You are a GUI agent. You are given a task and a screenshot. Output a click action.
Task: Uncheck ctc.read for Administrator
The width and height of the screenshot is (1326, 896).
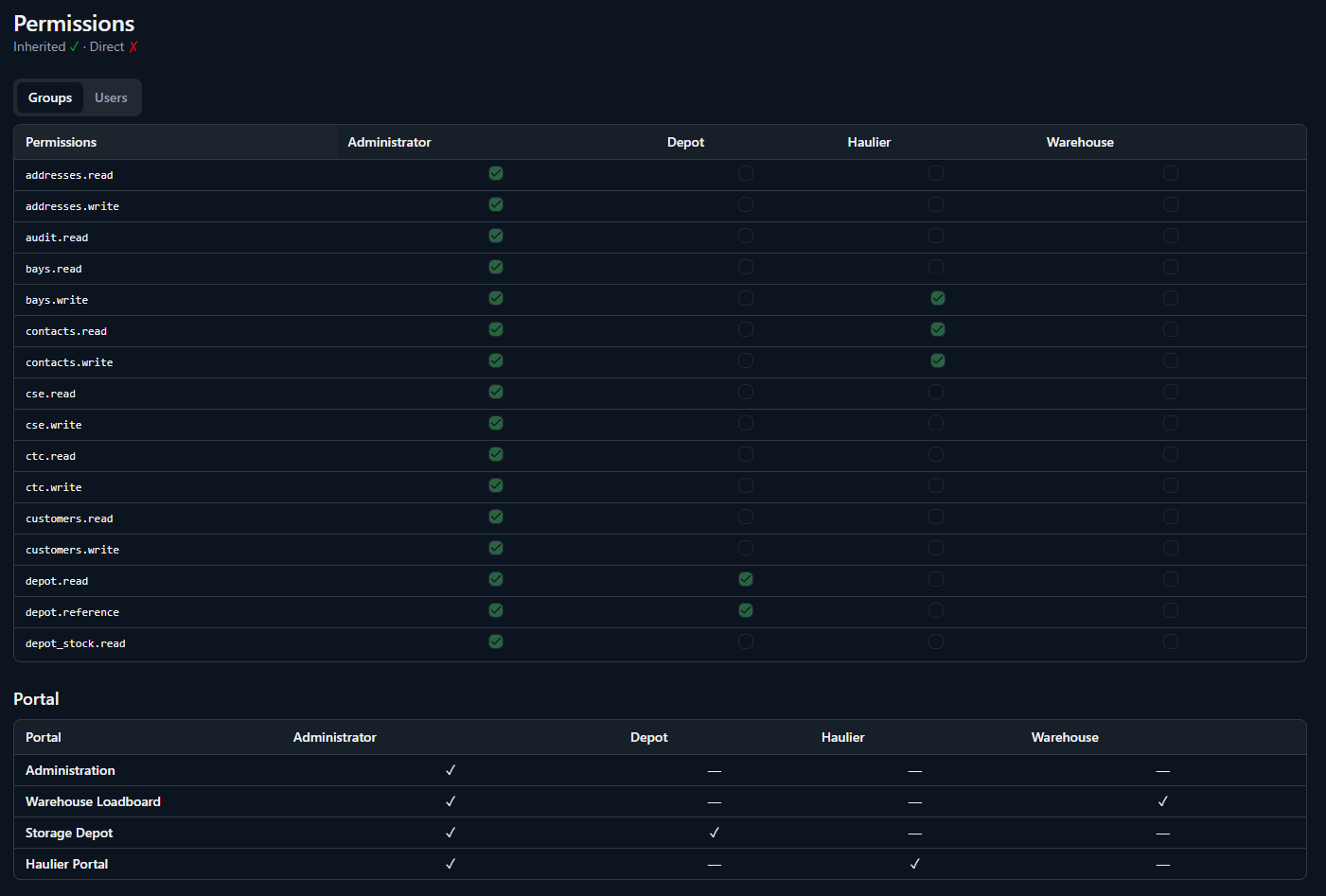tap(496, 454)
